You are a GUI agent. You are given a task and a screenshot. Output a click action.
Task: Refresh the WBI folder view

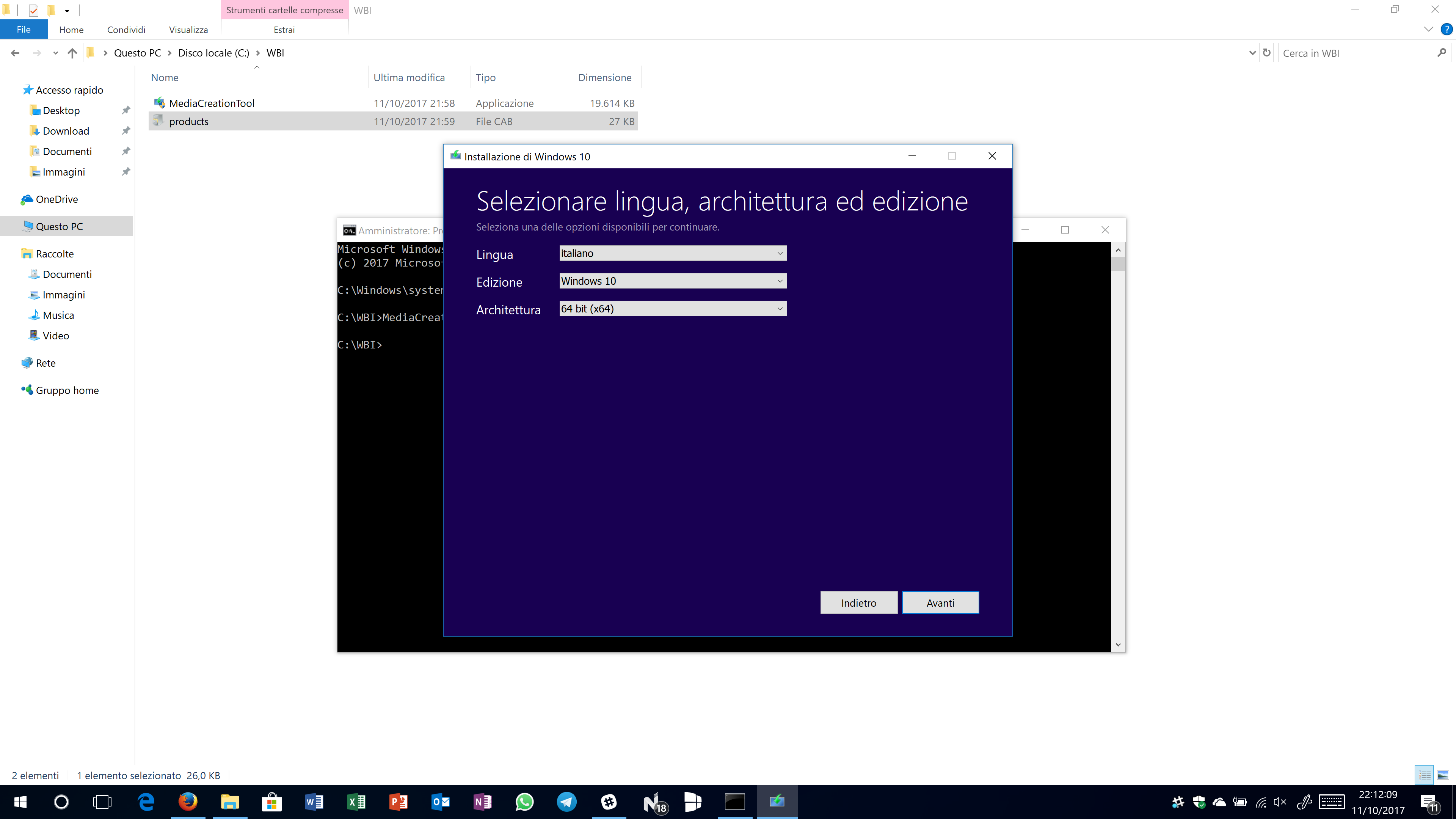1267,53
